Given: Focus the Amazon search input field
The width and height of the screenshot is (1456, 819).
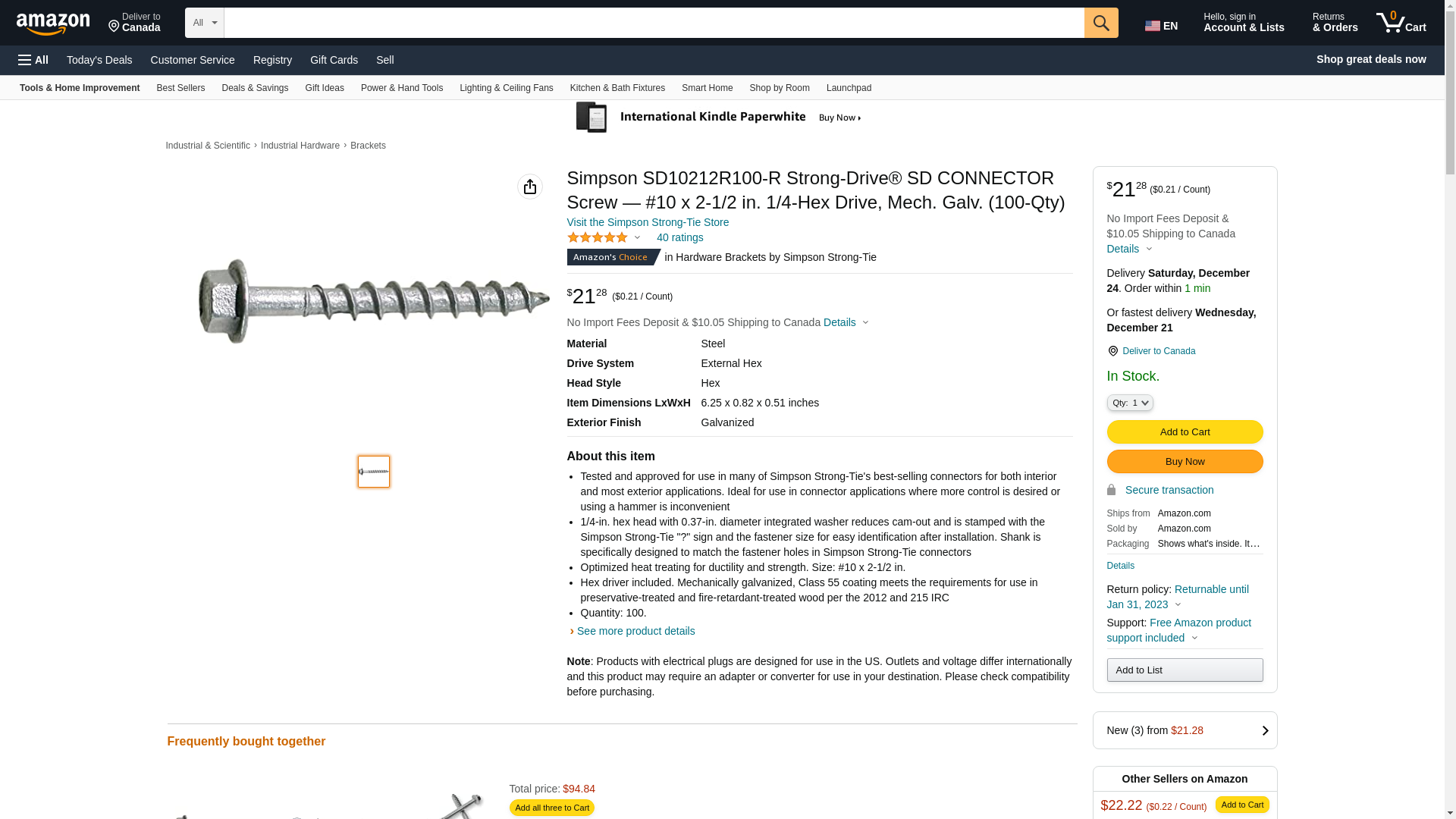Looking at the screenshot, I should click(x=654, y=23).
